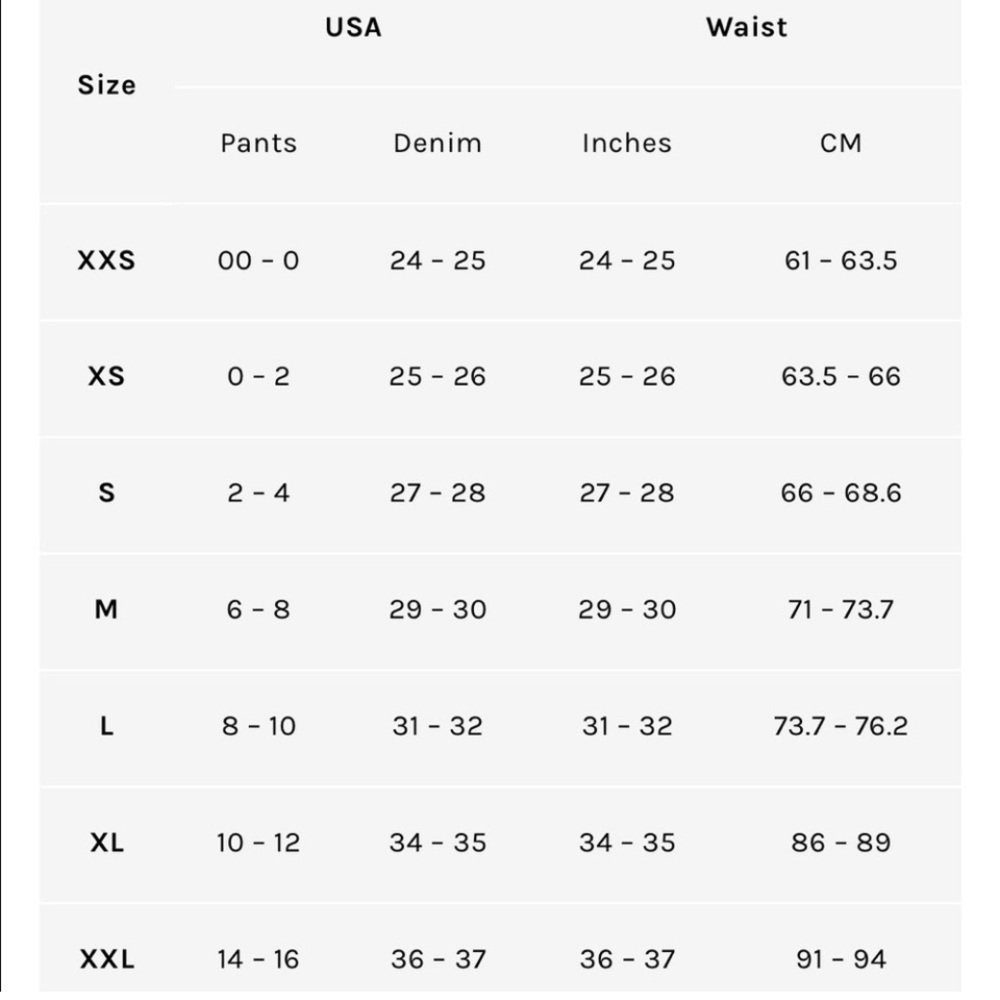Viewport: 1000px width, 1000px height.
Task: Click the CM column subheader
Action: (x=841, y=143)
